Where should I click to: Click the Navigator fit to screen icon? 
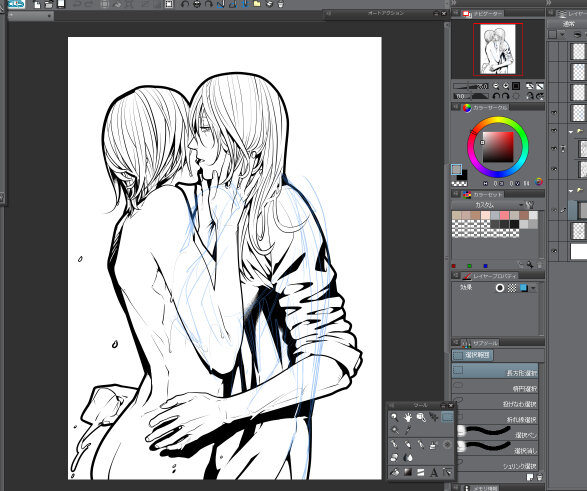[516, 86]
